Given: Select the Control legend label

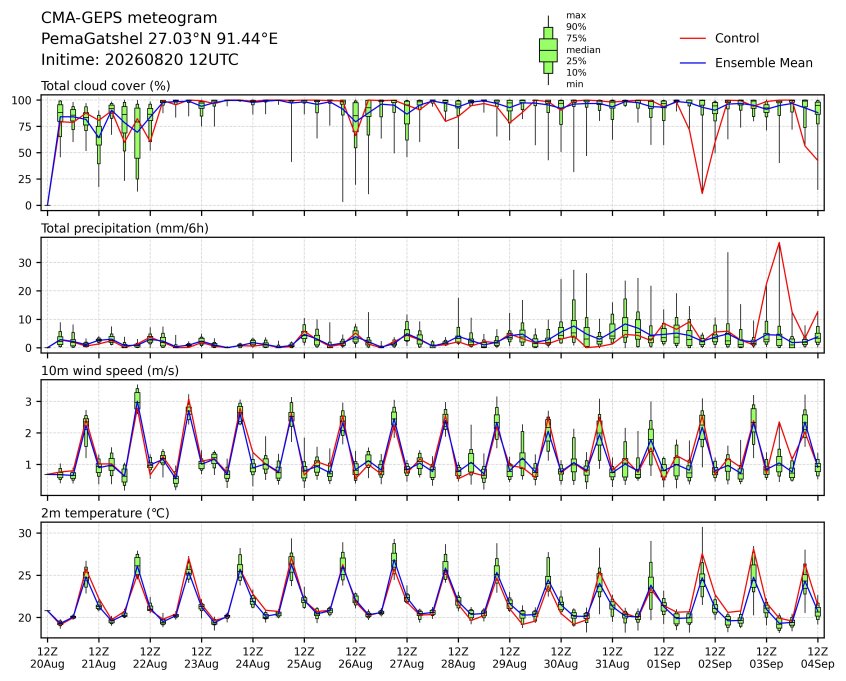Looking at the screenshot, I should pos(736,38).
